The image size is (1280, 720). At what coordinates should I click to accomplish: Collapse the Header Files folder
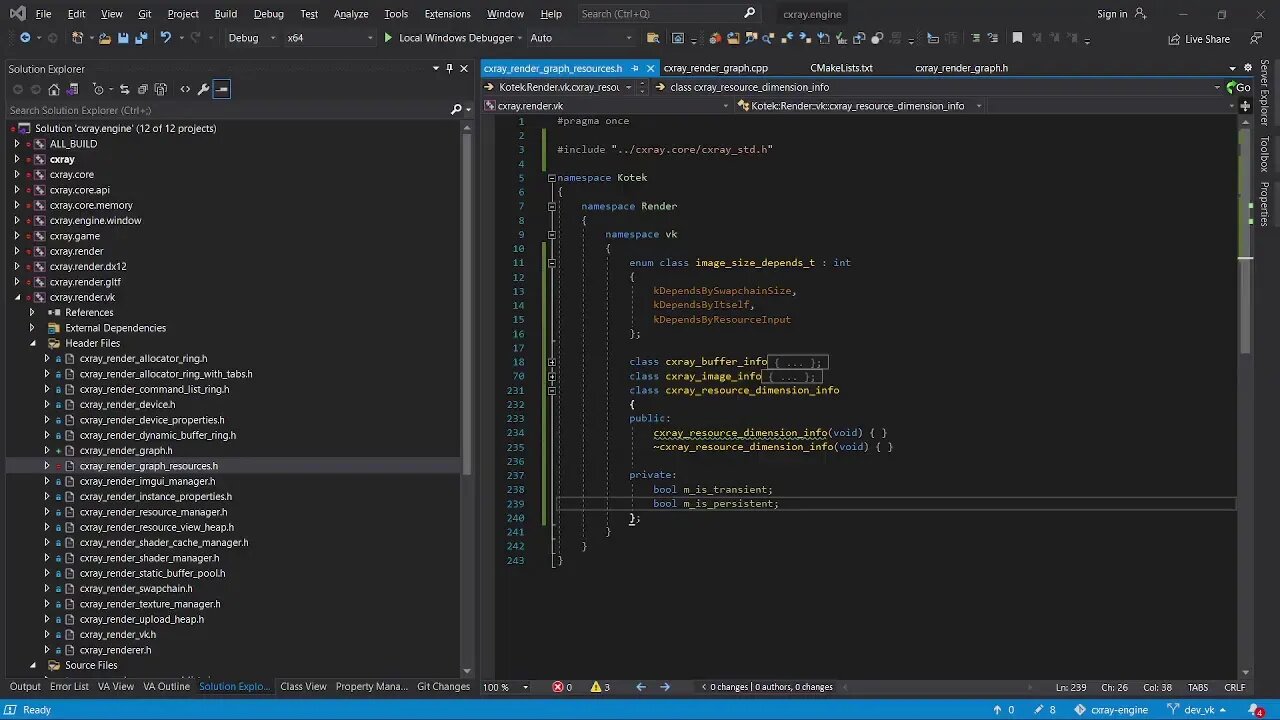(x=32, y=343)
